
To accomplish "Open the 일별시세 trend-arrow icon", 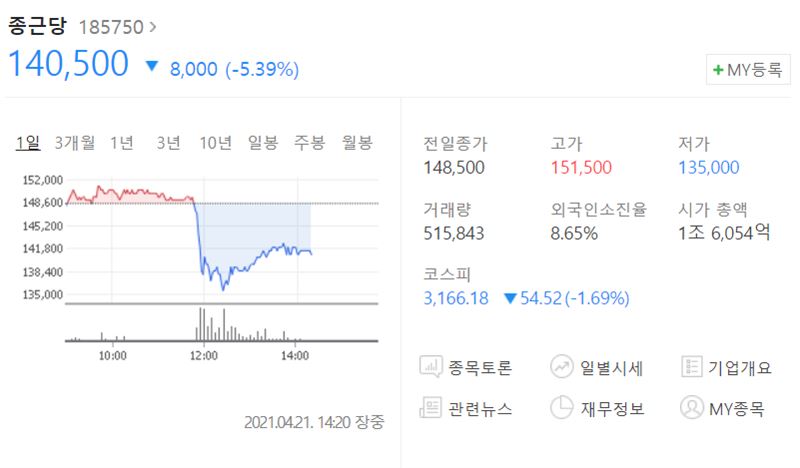I will pyautogui.click(x=562, y=367).
